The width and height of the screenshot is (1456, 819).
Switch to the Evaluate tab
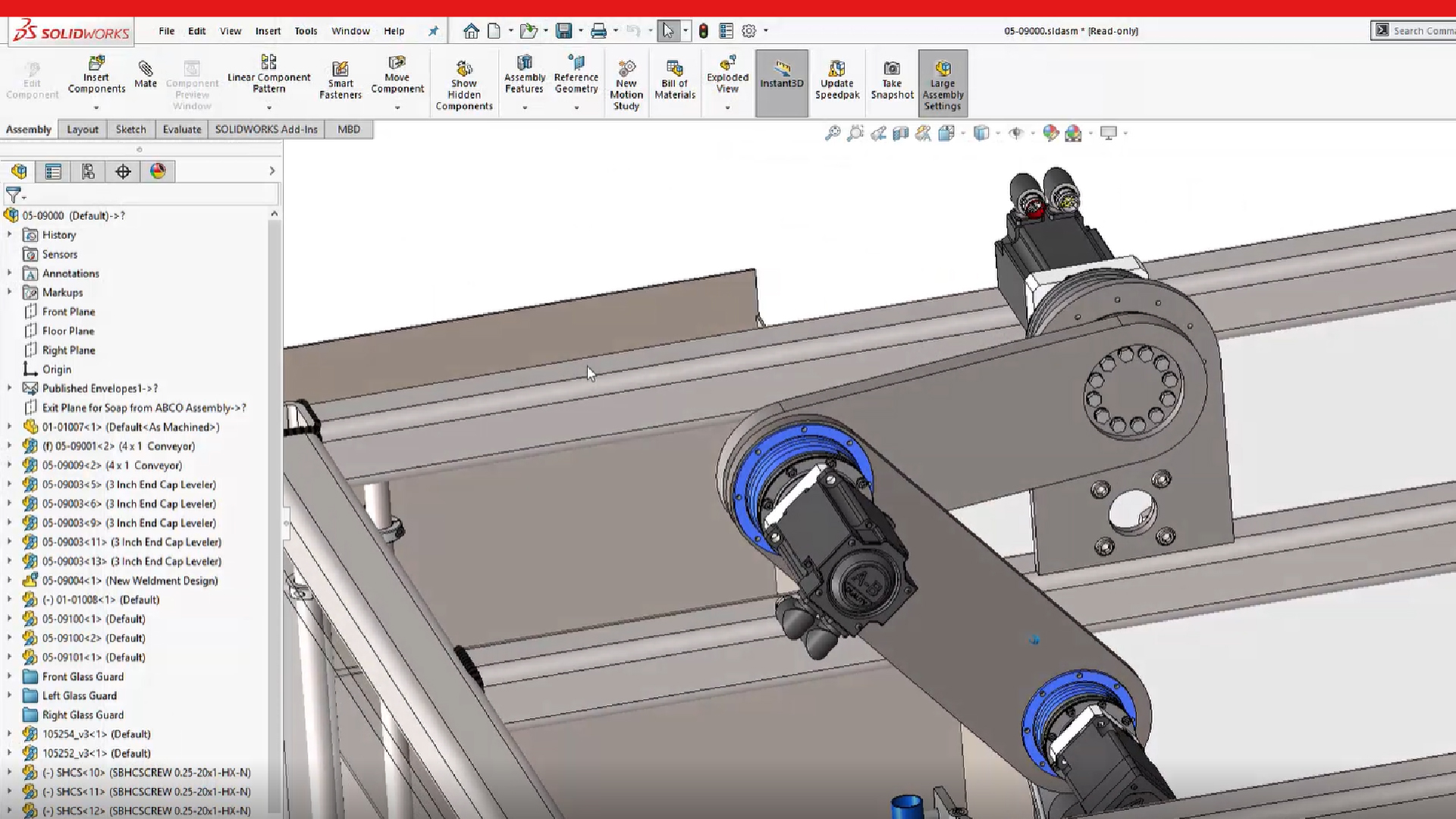coord(182,129)
